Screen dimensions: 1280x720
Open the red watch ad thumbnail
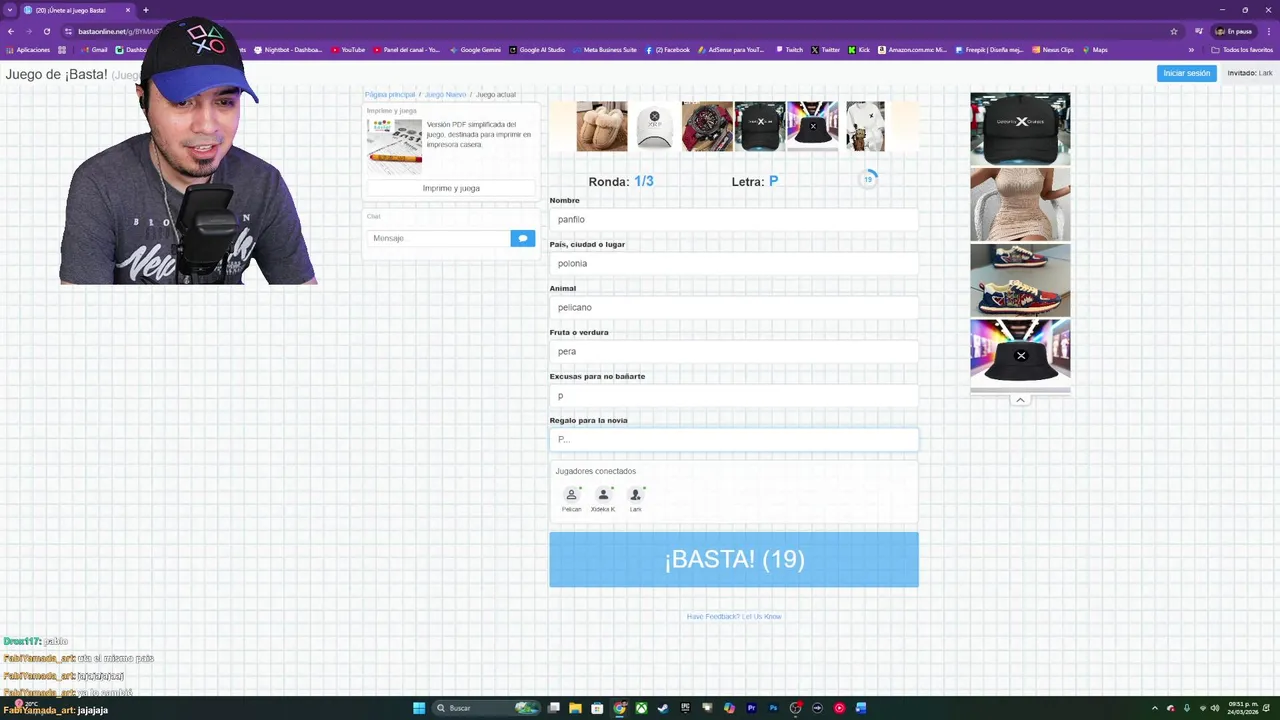(707, 127)
